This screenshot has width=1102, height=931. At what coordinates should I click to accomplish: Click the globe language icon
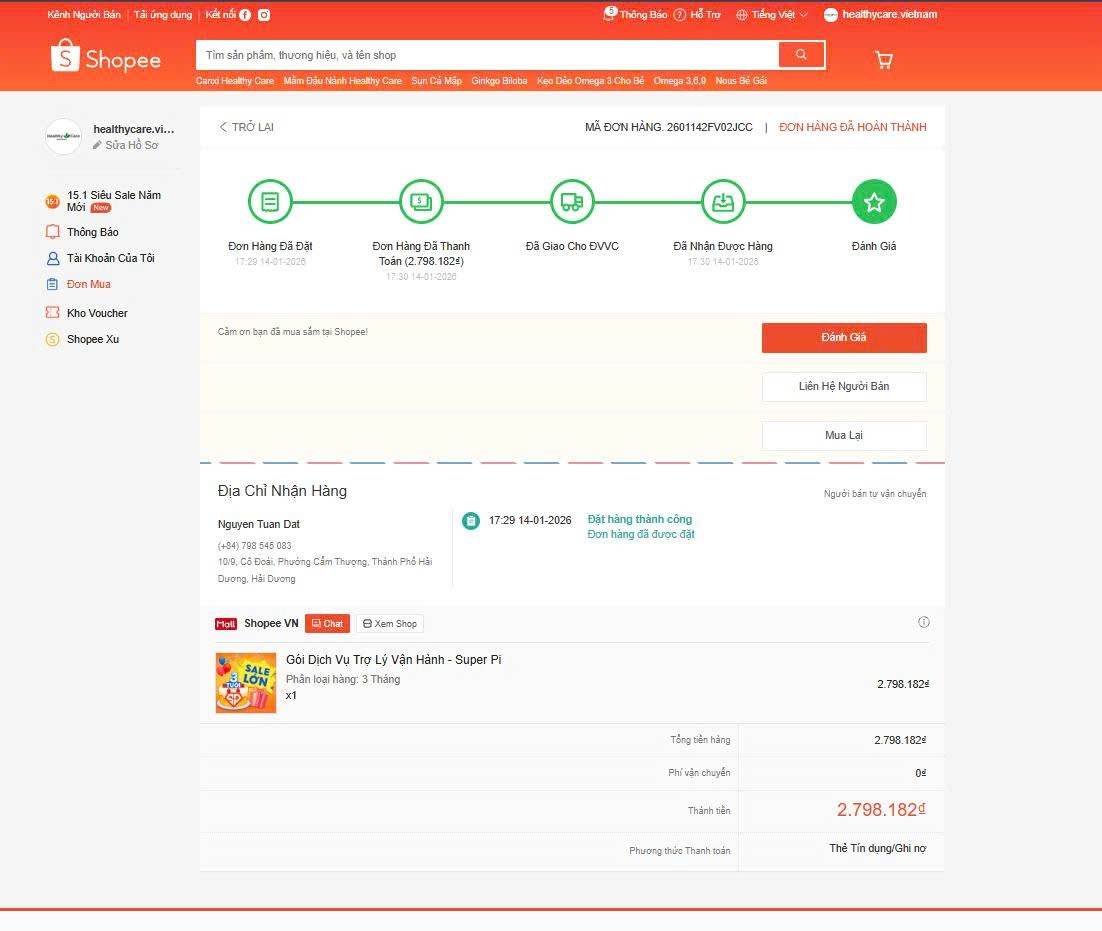(x=741, y=15)
